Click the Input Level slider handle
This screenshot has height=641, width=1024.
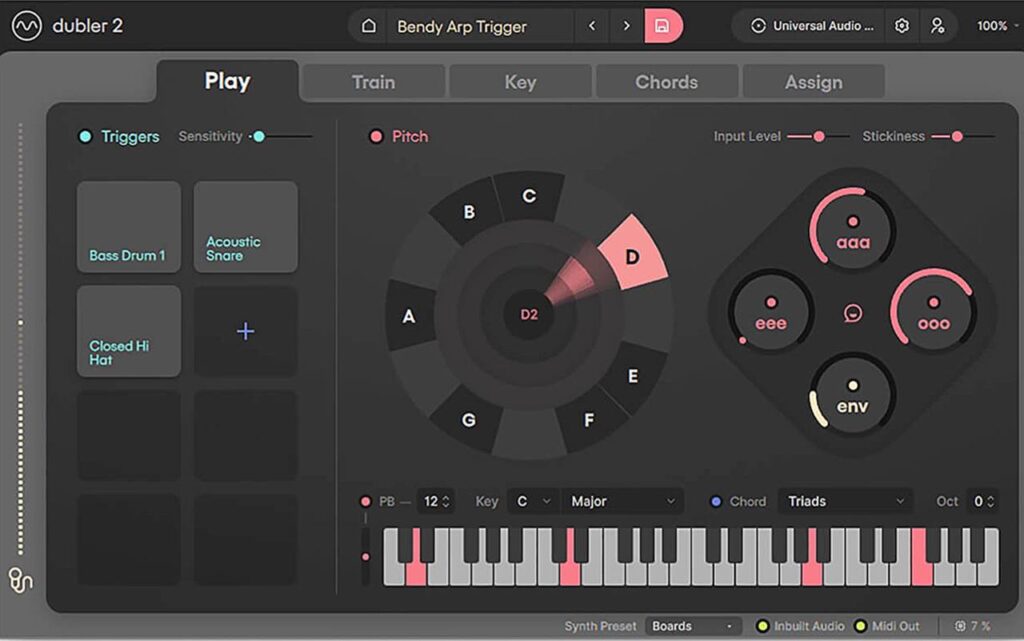[818, 136]
